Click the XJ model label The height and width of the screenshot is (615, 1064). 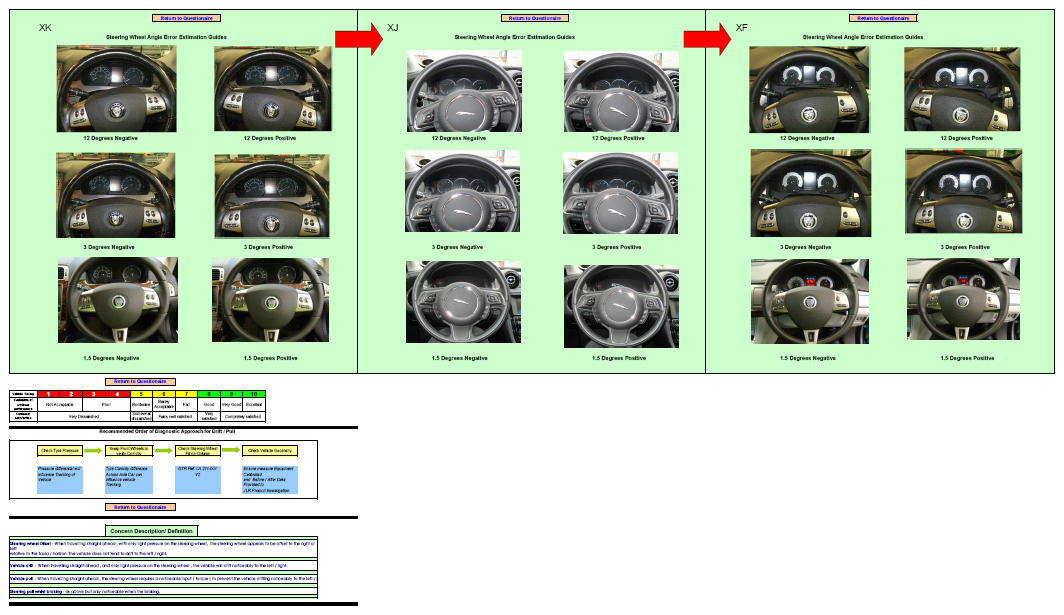pos(393,28)
